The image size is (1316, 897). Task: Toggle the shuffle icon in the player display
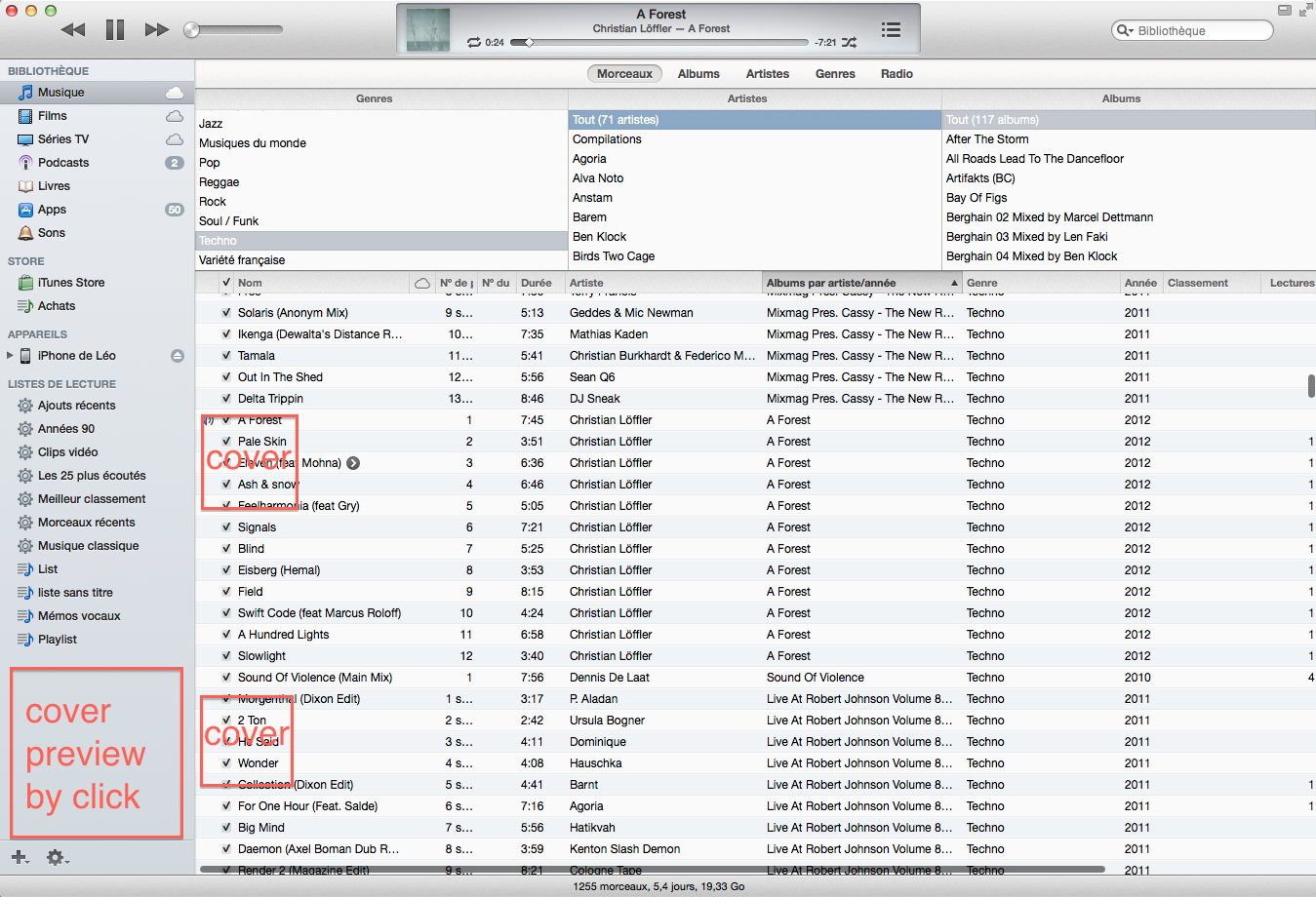[x=850, y=43]
